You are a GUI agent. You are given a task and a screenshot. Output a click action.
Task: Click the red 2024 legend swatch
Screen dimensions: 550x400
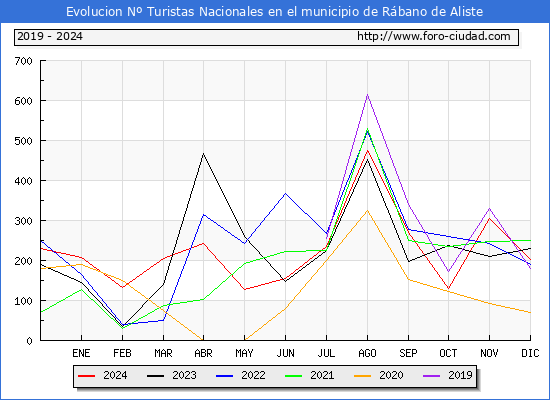(86, 376)
